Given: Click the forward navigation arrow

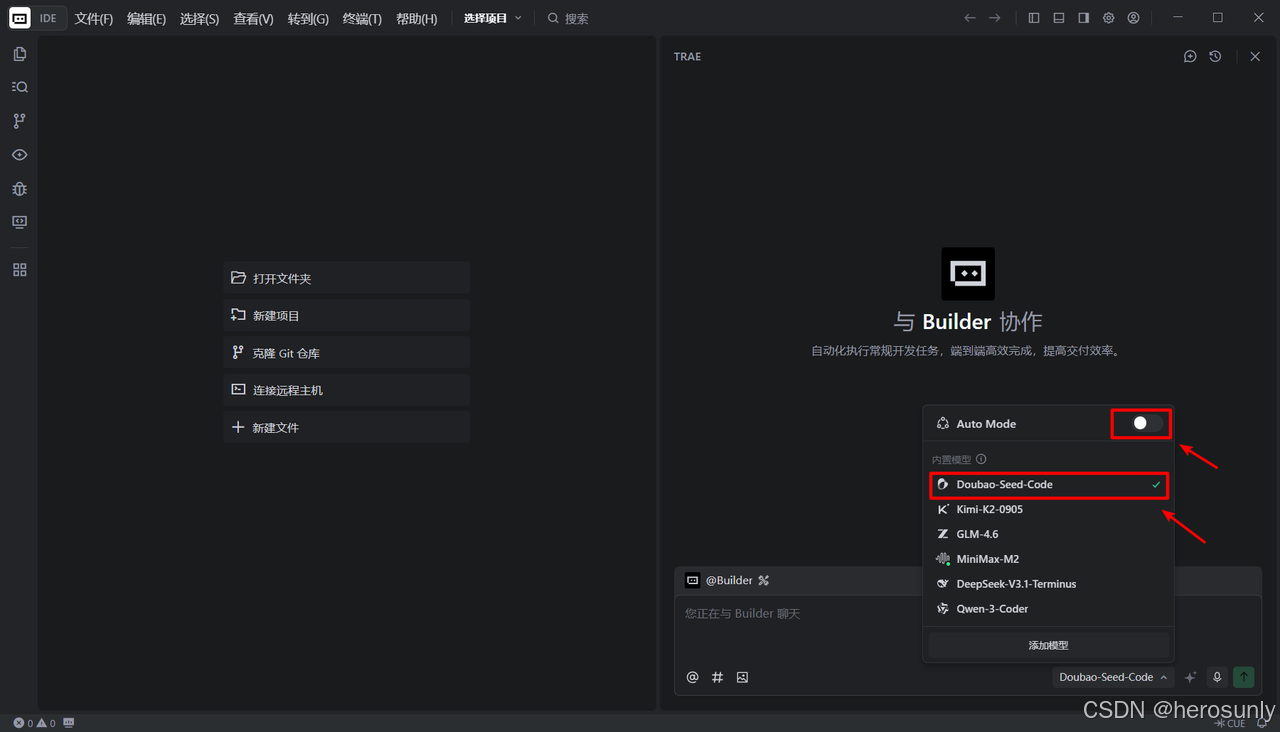Looking at the screenshot, I should [x=994, y=18].
